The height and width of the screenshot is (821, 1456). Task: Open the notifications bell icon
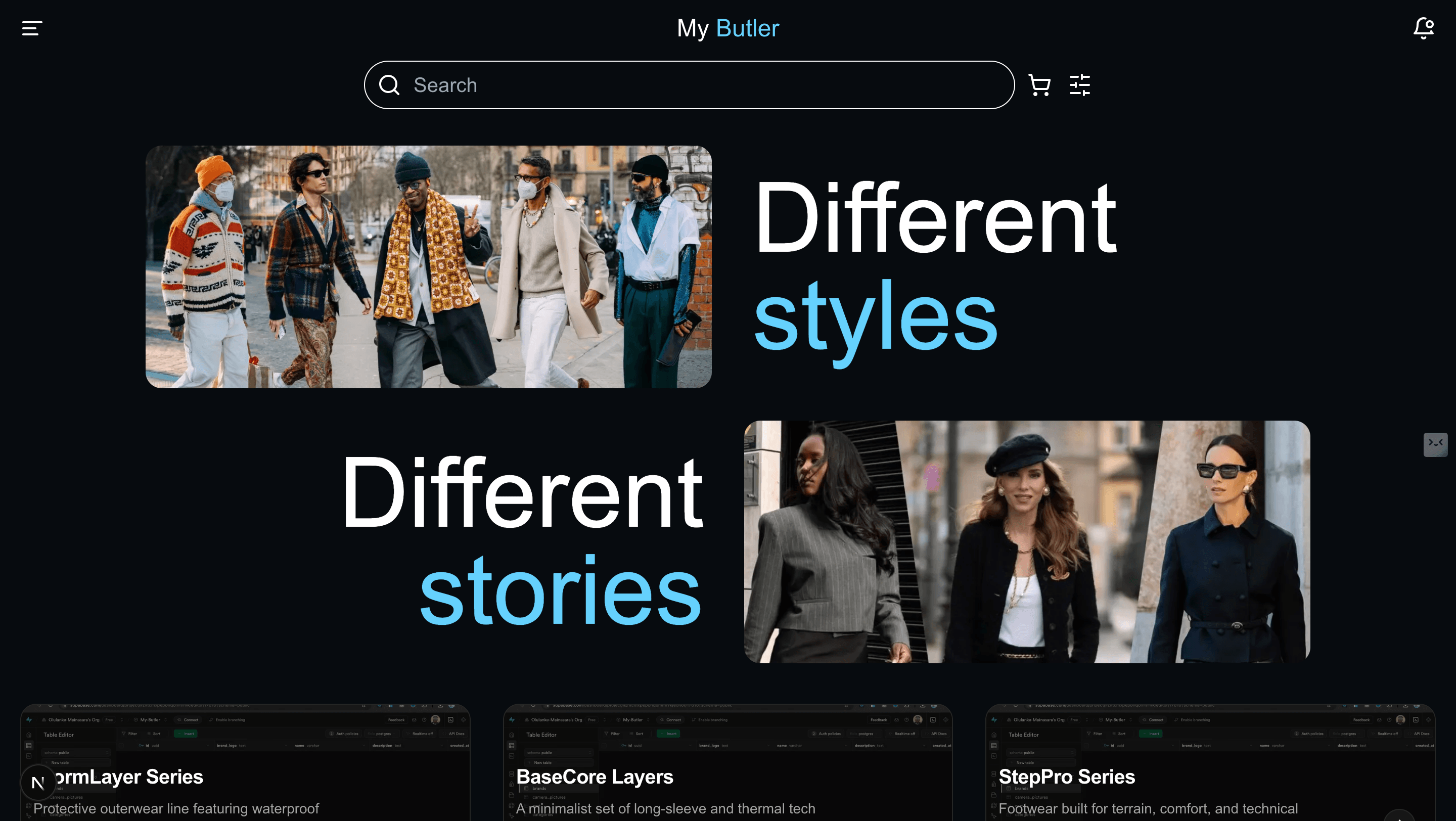pos(1424,28)
